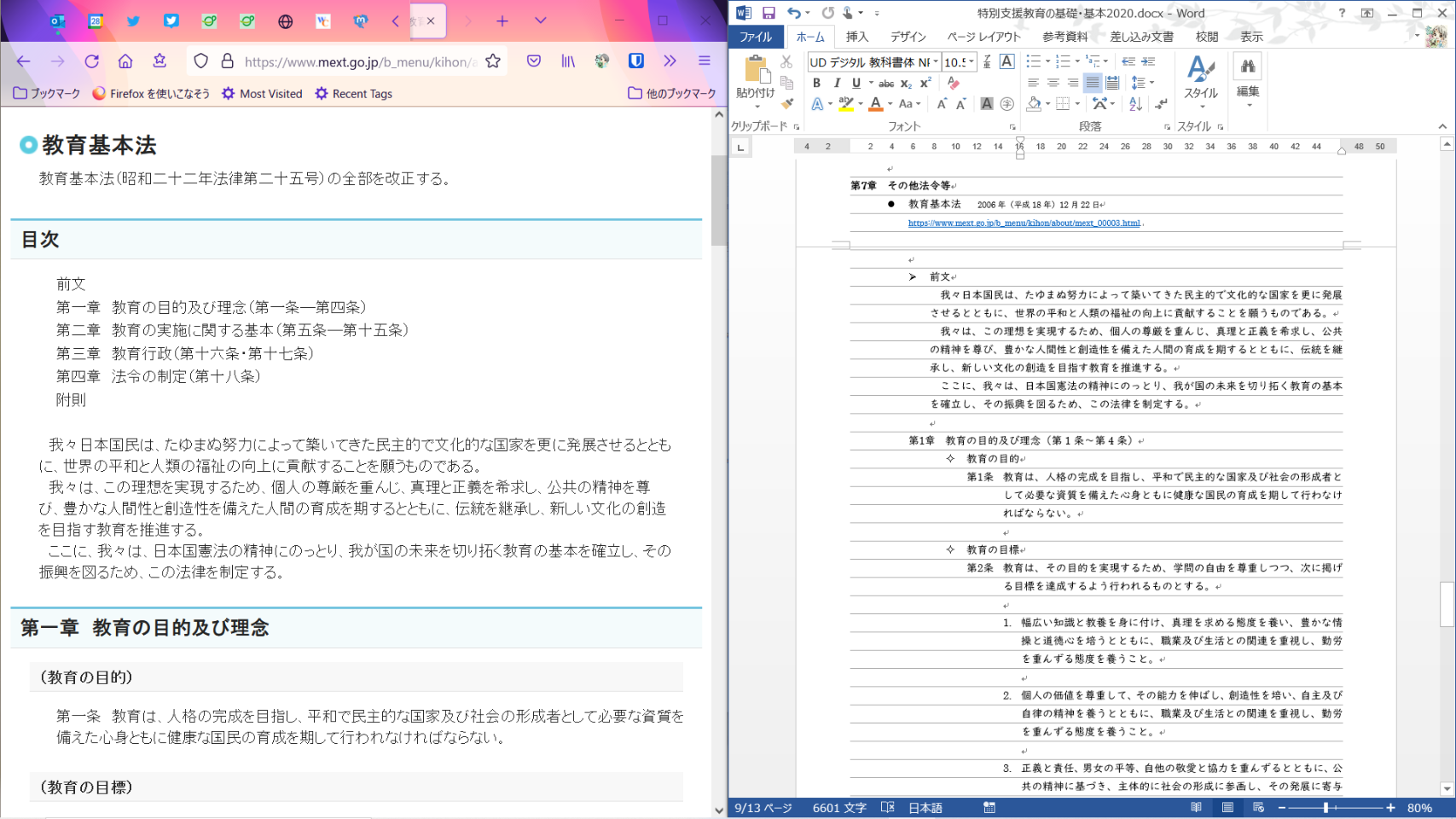Click the Format Painter brush icon

pyautogui.click(x=787, y=103)
